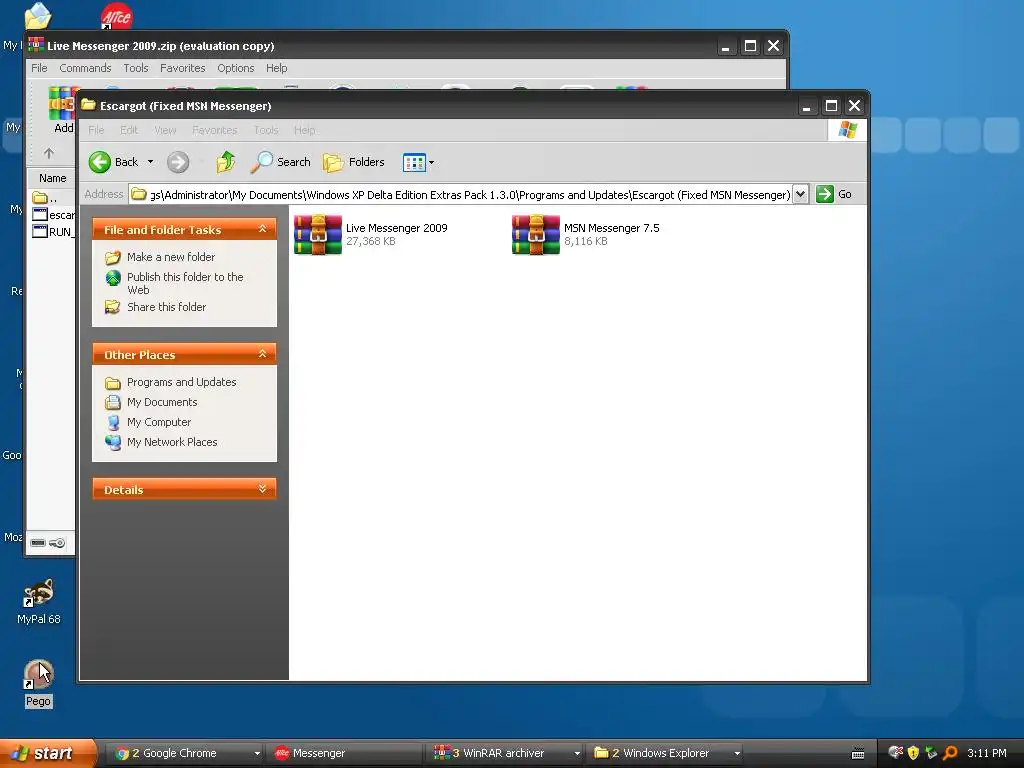1024x768 pixels.
Task: Open WinRAR window's File menu
Action: (x=39, y=68)
